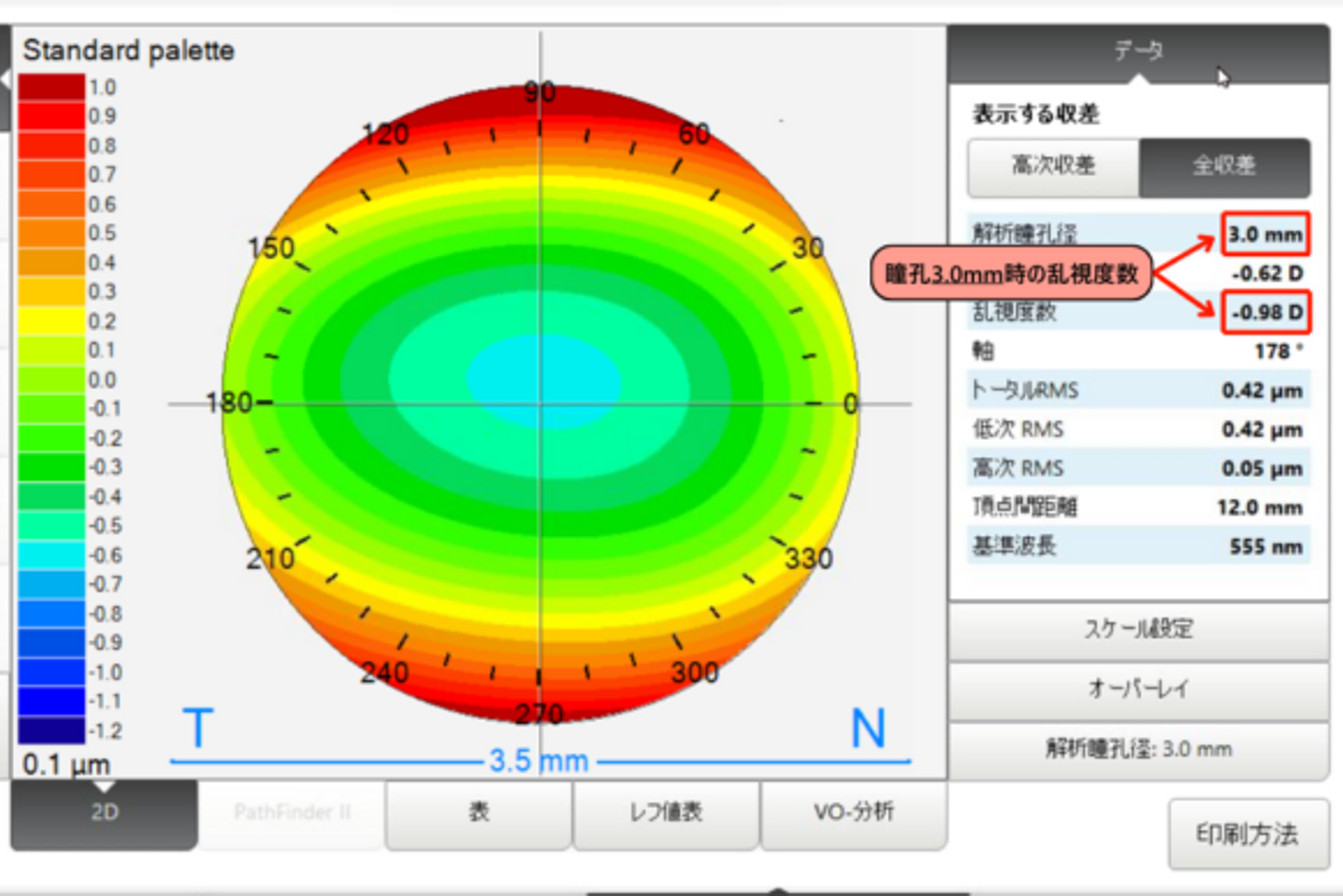Pick the 1.0 dark red palette swatch
Viewport: 1343px width, 896px height.
click(x=52, y=87)
